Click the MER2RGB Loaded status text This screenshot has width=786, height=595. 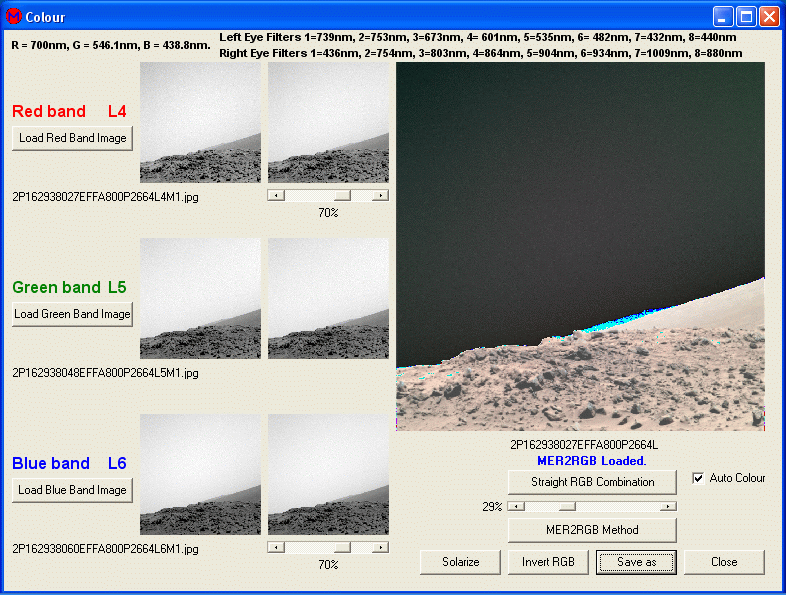592,461
